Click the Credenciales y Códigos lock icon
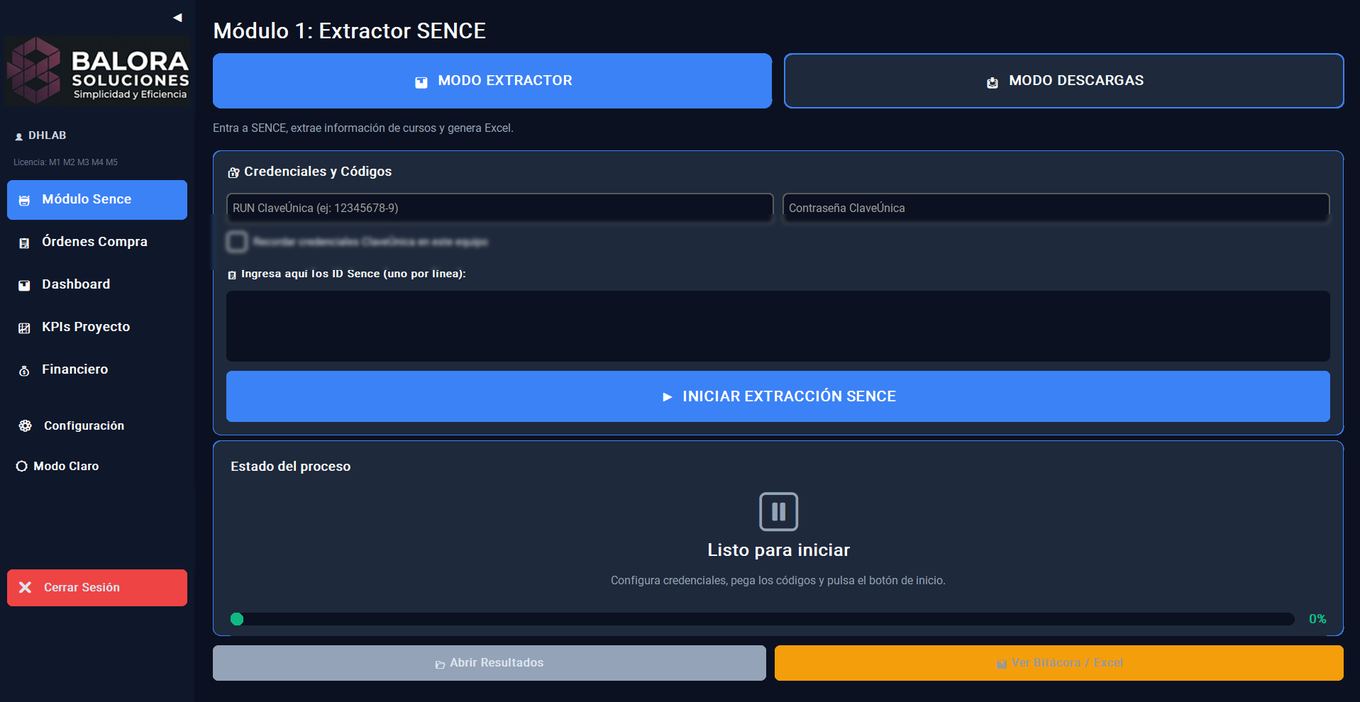1360x702 pixels. [234, 172]
